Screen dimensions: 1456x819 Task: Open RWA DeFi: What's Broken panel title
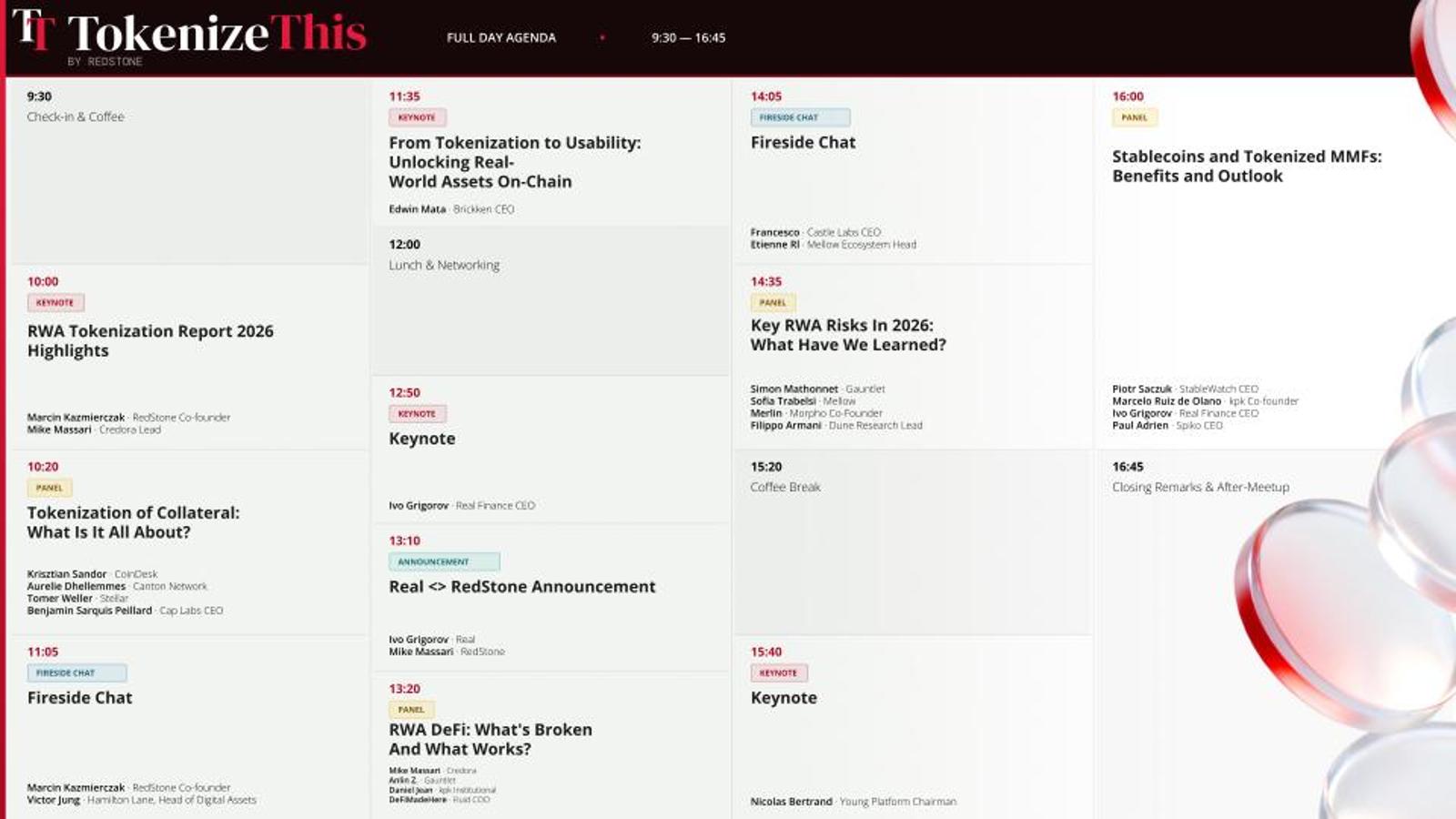490,739
